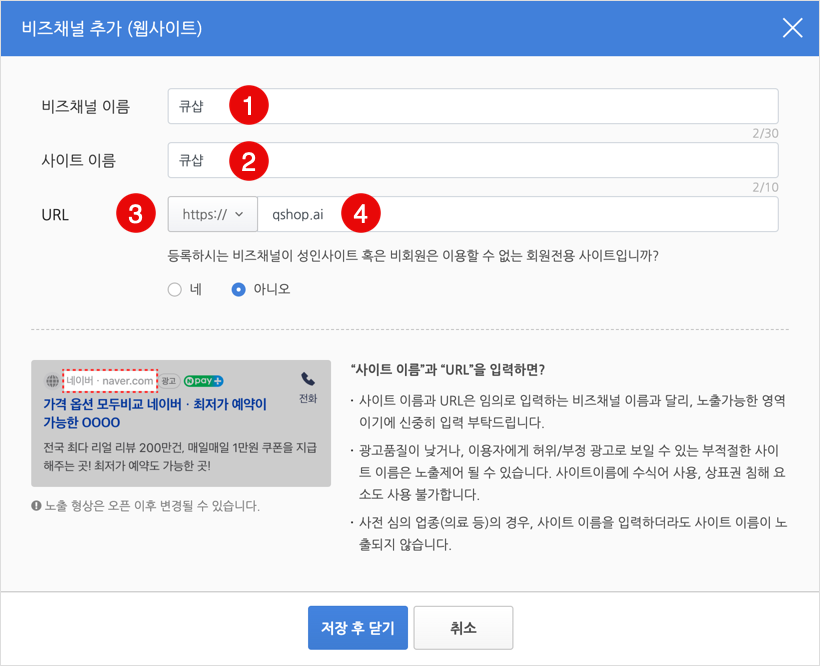Click the 2/30 character counter
Screen dimensions: 820x666
(x=765, y=134)
